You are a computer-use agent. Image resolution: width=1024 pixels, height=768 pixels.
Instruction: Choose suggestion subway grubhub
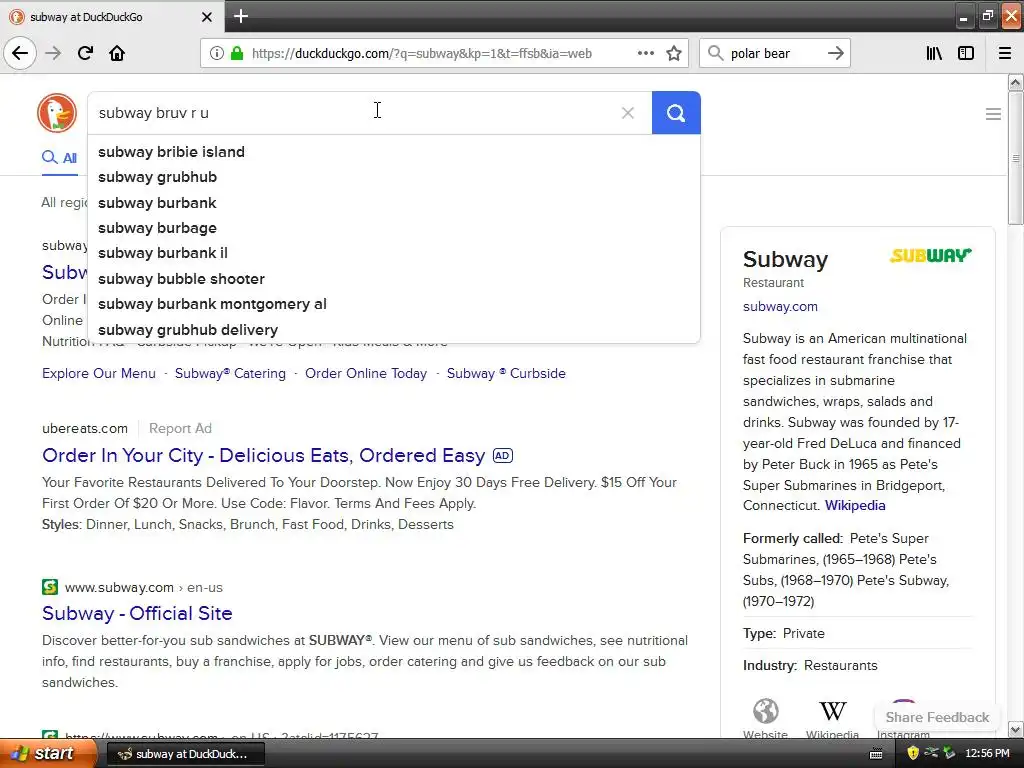(x=394, y=177)
